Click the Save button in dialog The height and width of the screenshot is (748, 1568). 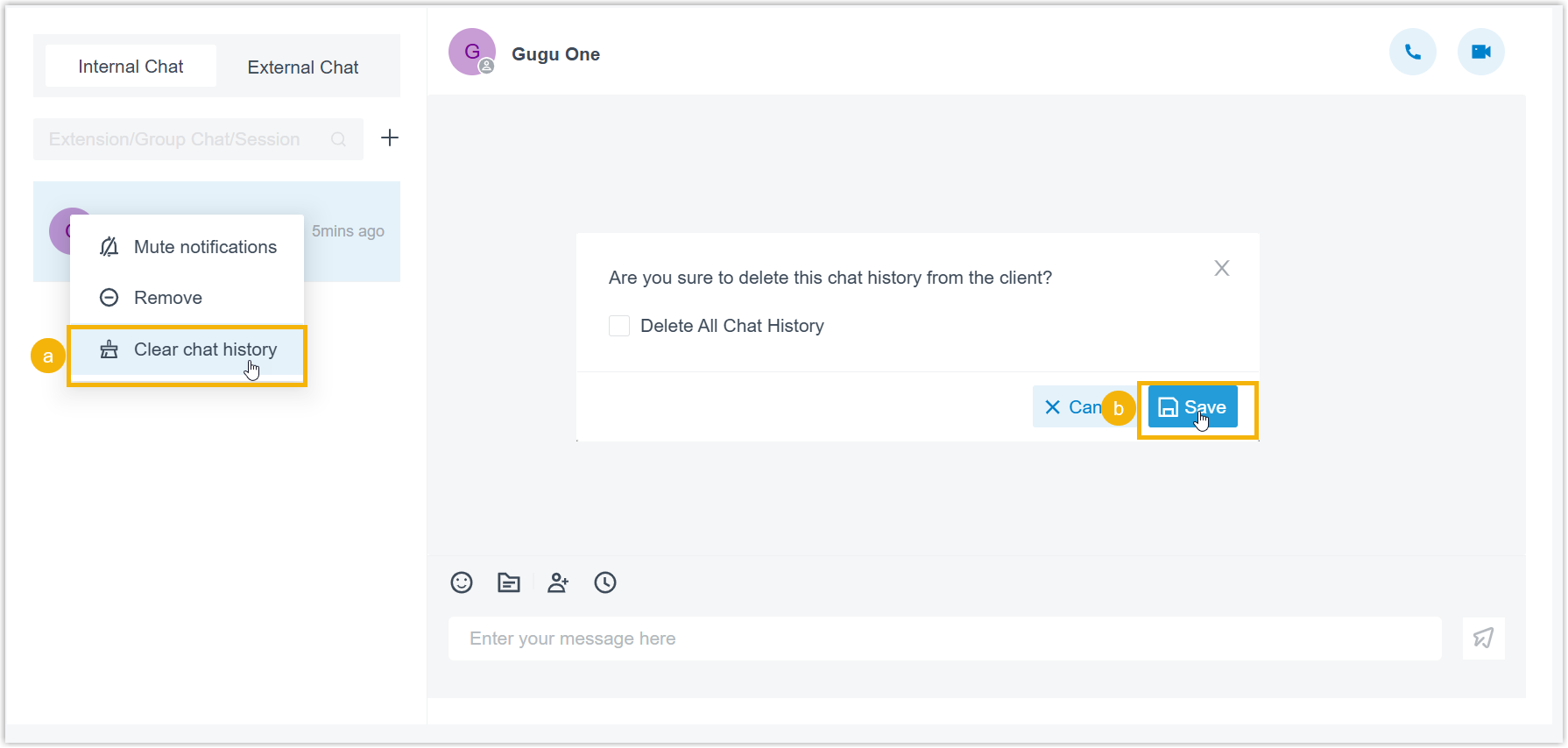click(1192, 406)
